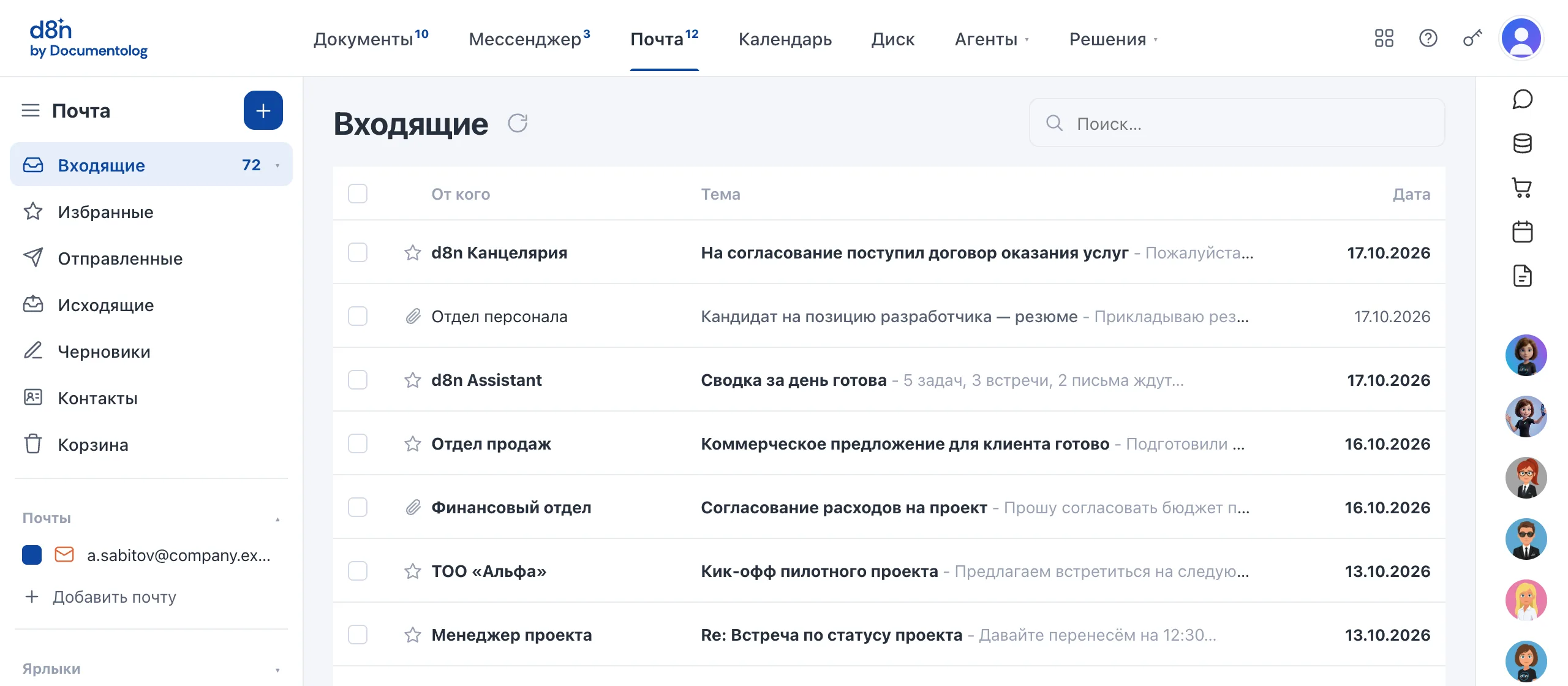Select the Менеджер проекта message checkbox
Viewport: 1568px width, 686px height.
tap(358, 635)
